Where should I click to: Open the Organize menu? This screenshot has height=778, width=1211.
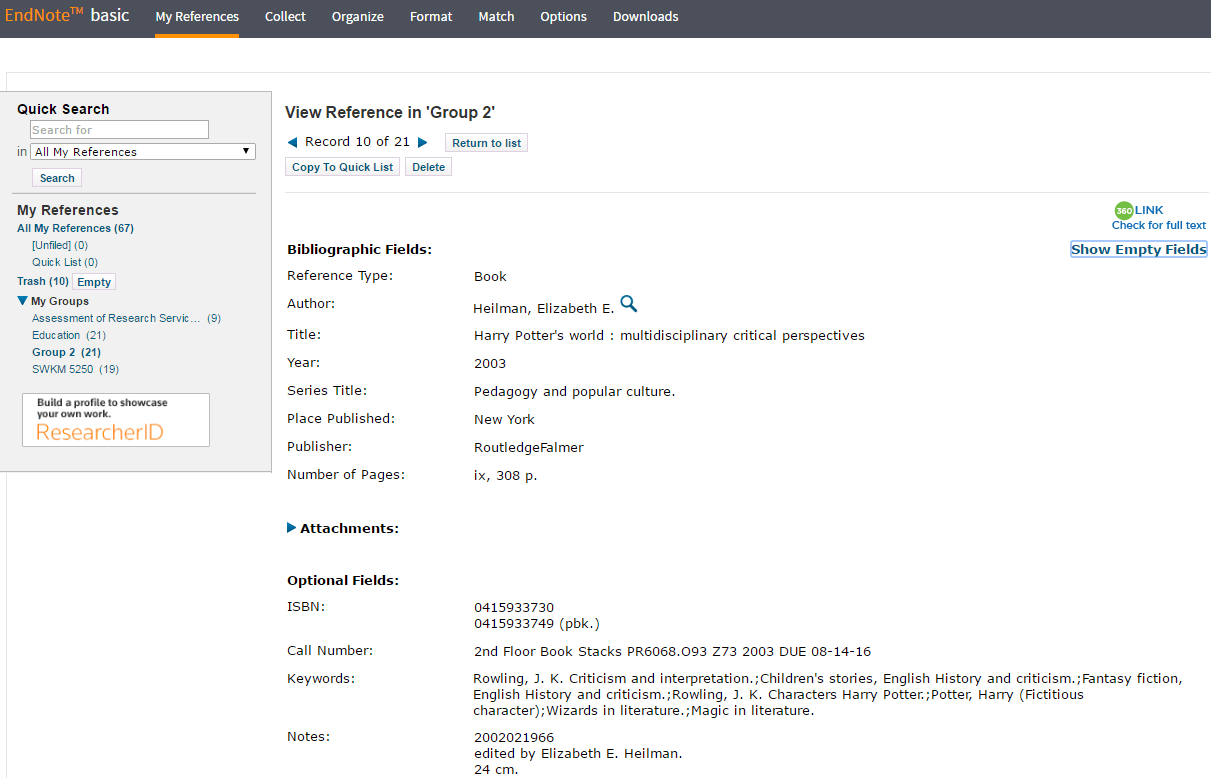point(357,16)
